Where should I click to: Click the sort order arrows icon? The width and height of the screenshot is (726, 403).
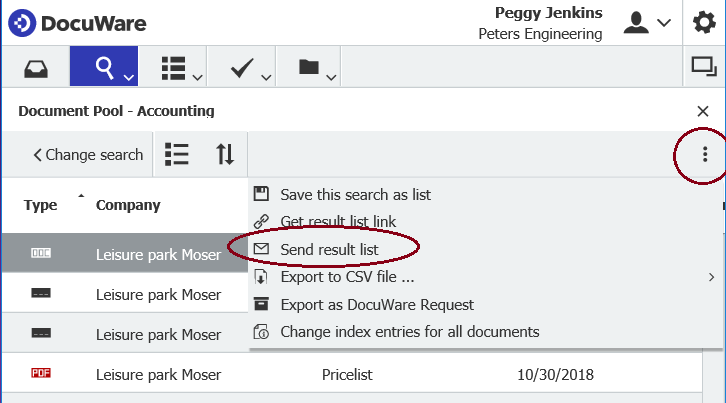(x=225, y=154)
